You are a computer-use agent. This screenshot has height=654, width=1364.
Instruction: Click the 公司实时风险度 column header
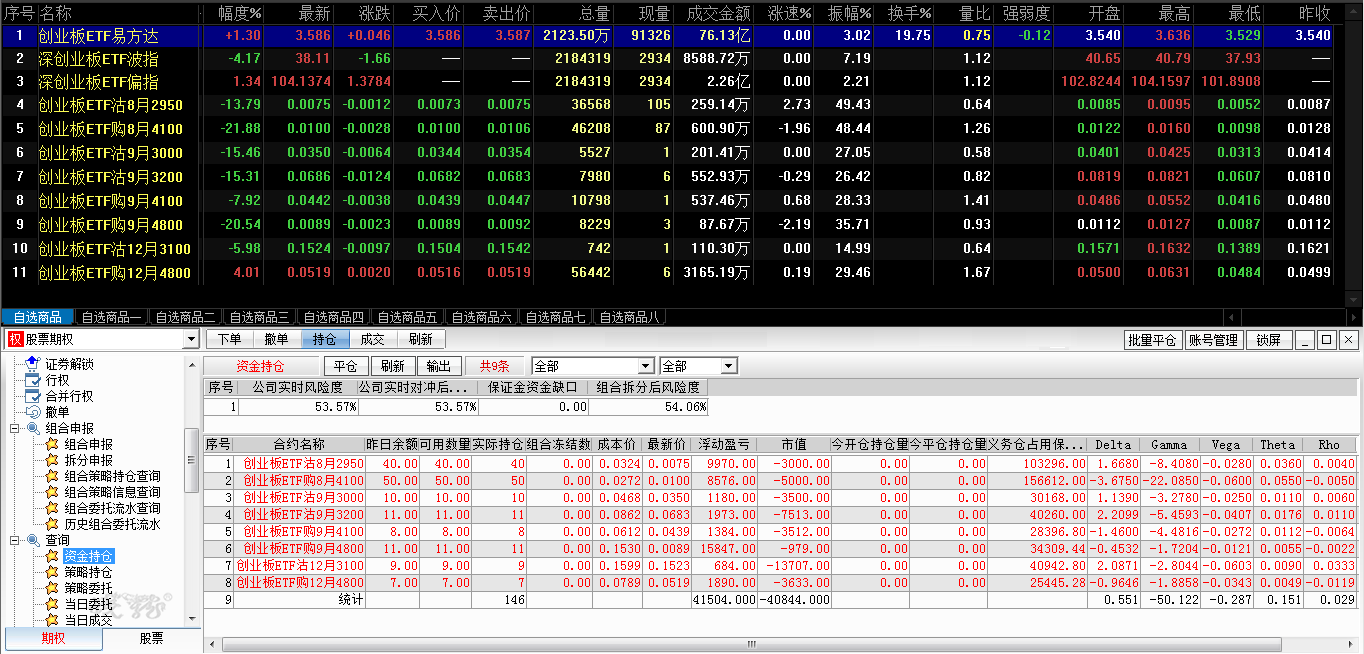[x=297, y=387]
